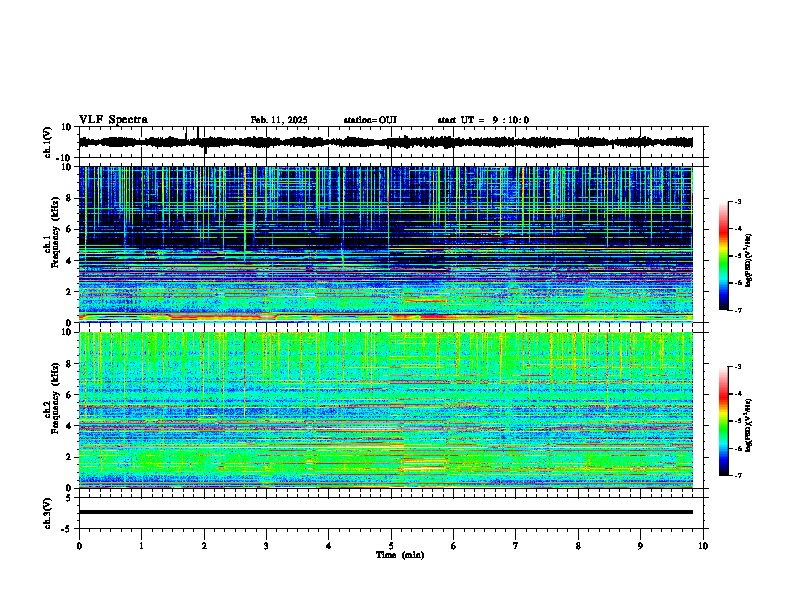Click time axis tick label "9"
The height and width of the screenshot is (612, 792).
coord(640,546)
